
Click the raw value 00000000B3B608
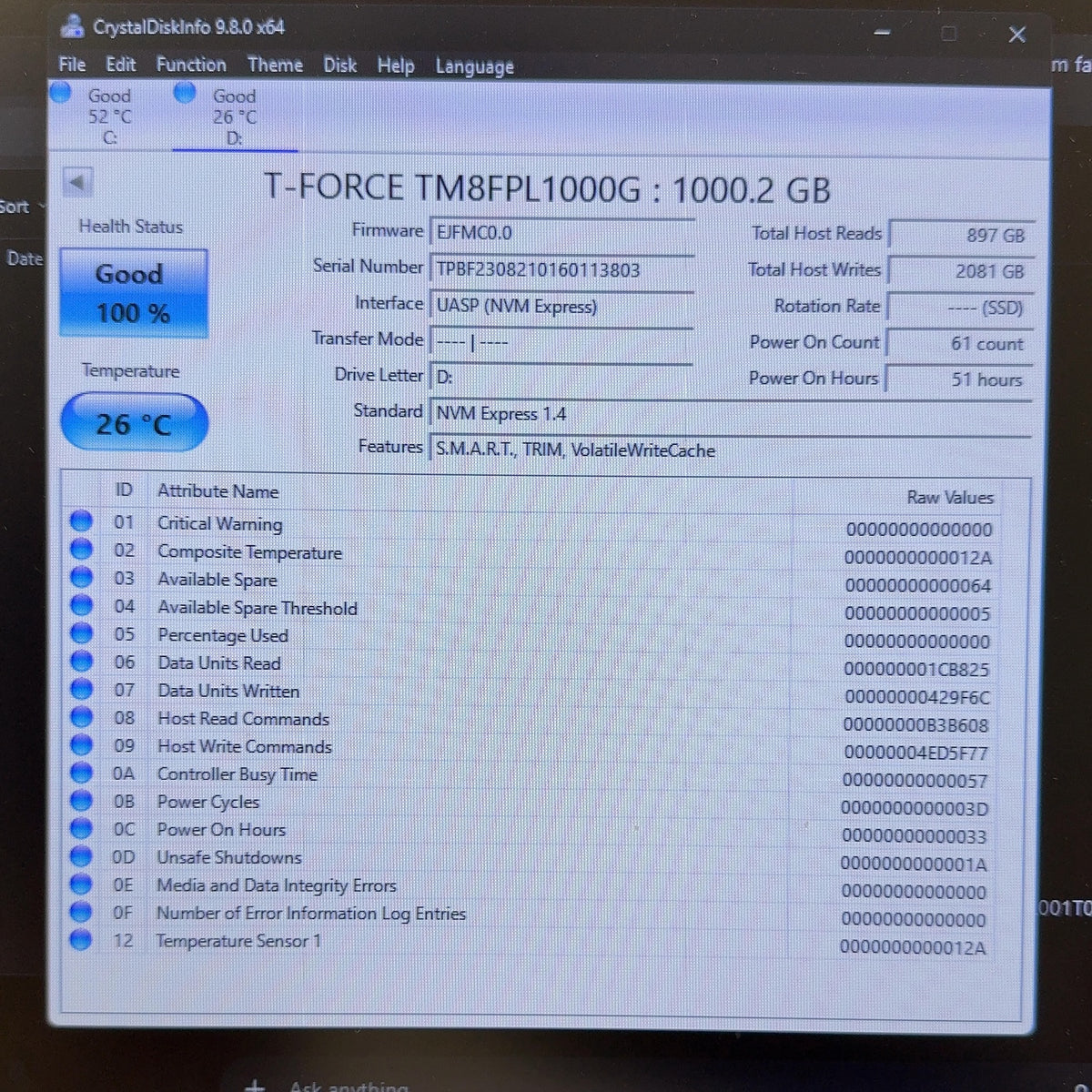click(x=915, y=725)
